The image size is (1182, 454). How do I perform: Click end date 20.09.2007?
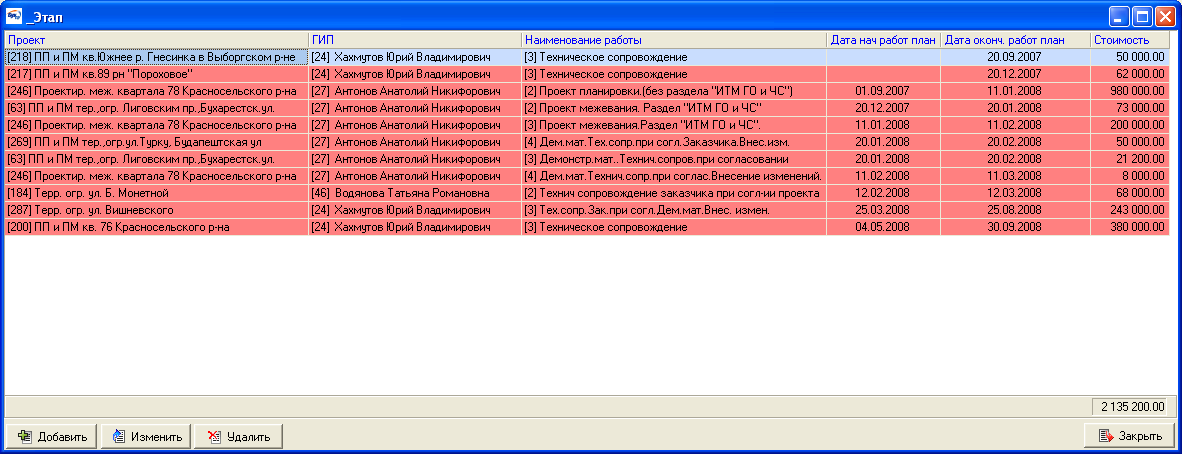click(1015, 57)
